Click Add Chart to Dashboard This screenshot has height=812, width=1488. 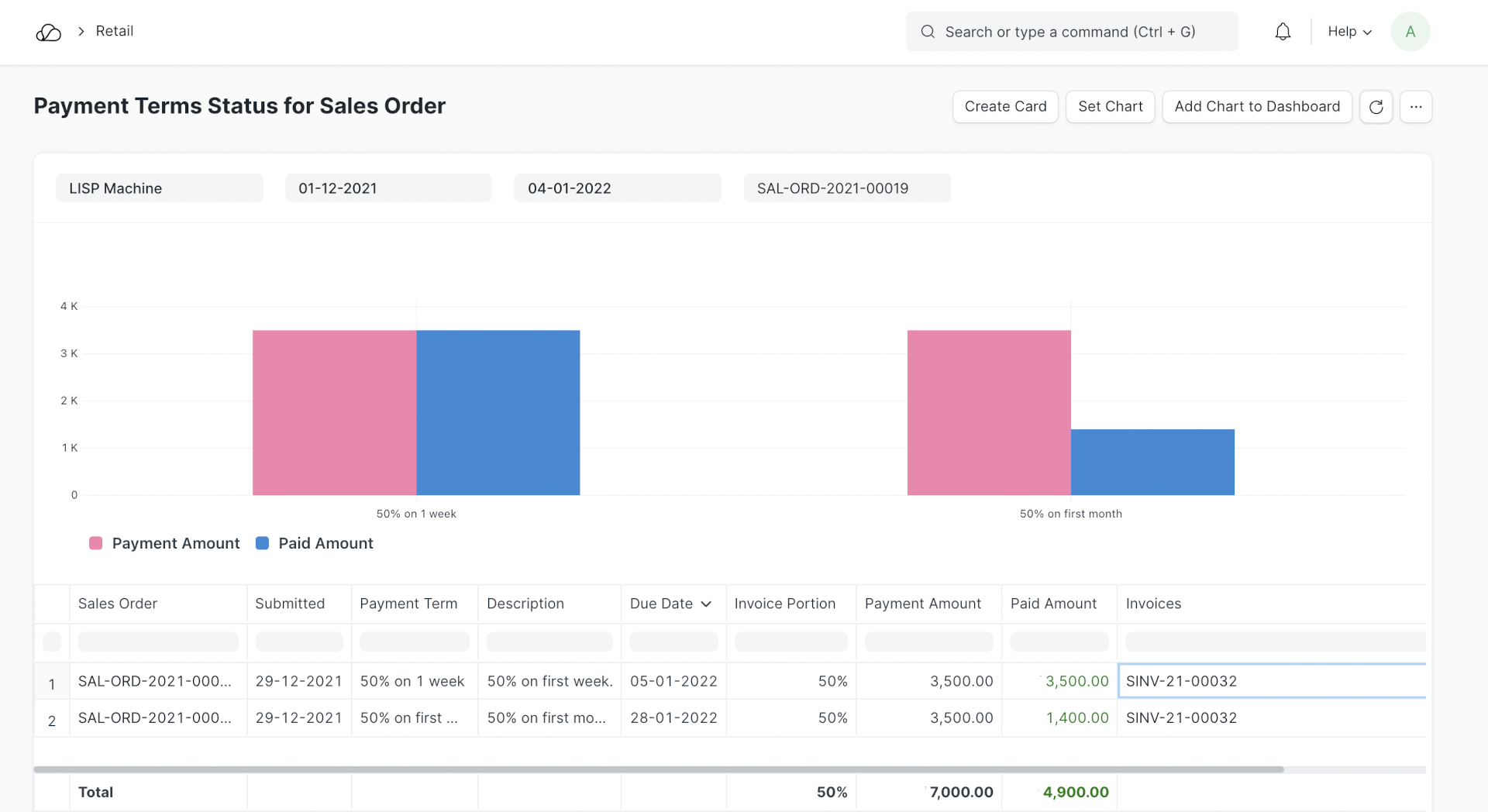coord(1256,107)
